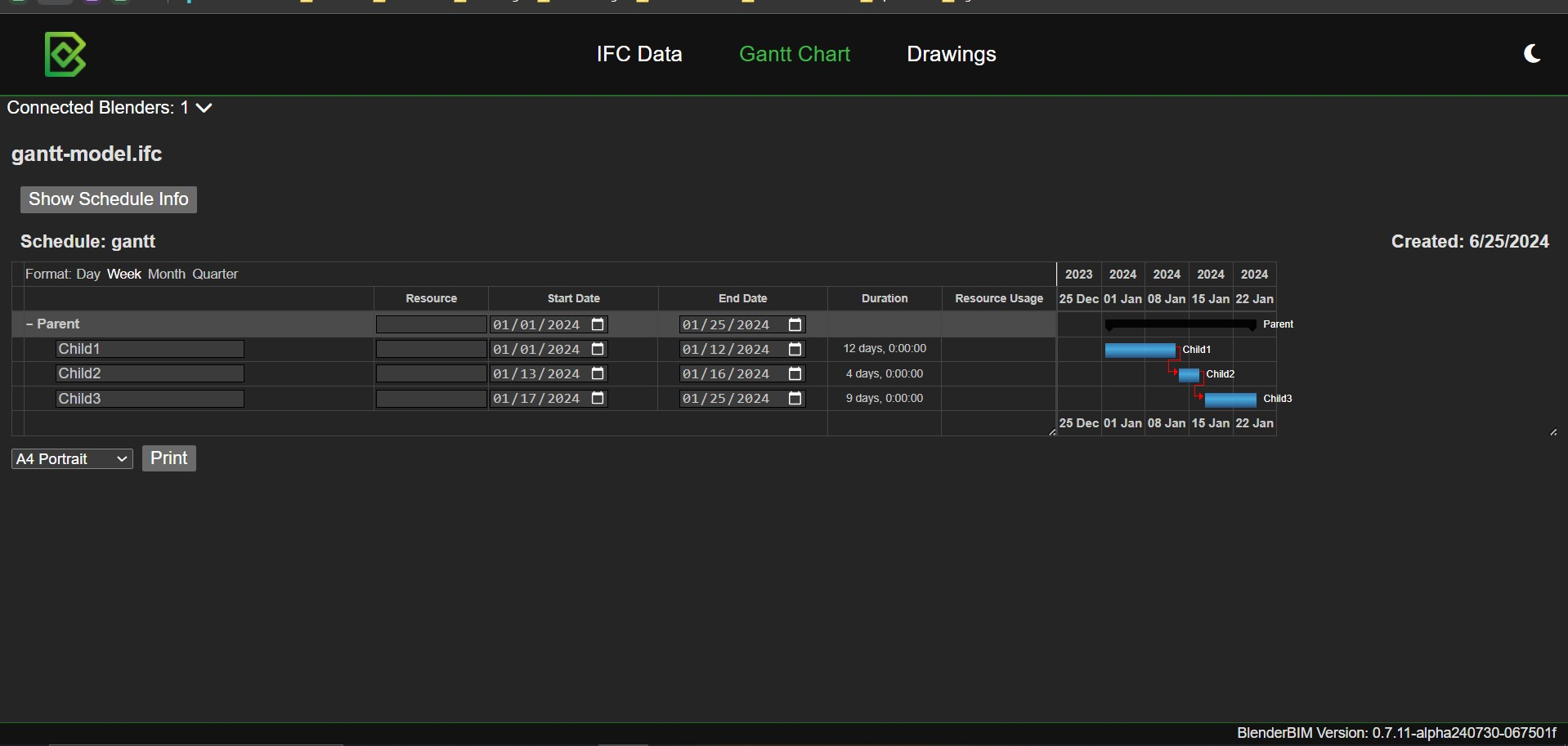Viewport: 1568px width, 746px height.
Task: Toggle dark mode moon icon
Action: pos(1533,54)
